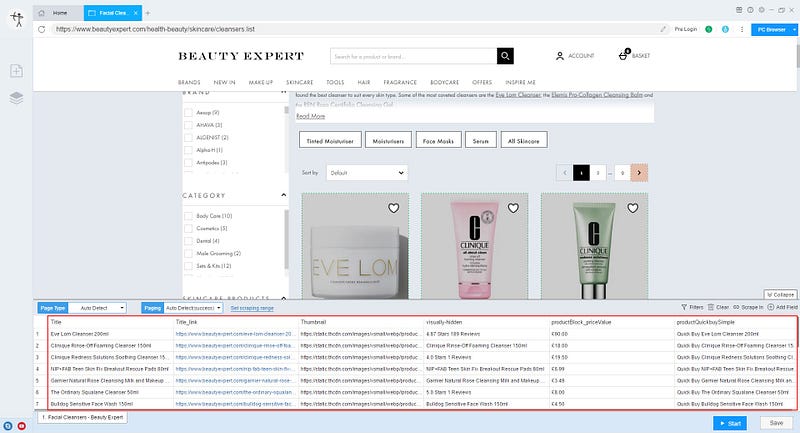Check the Antipodes brand checkbox
Viewport: 800px width, 433px height.
[188, 163]
